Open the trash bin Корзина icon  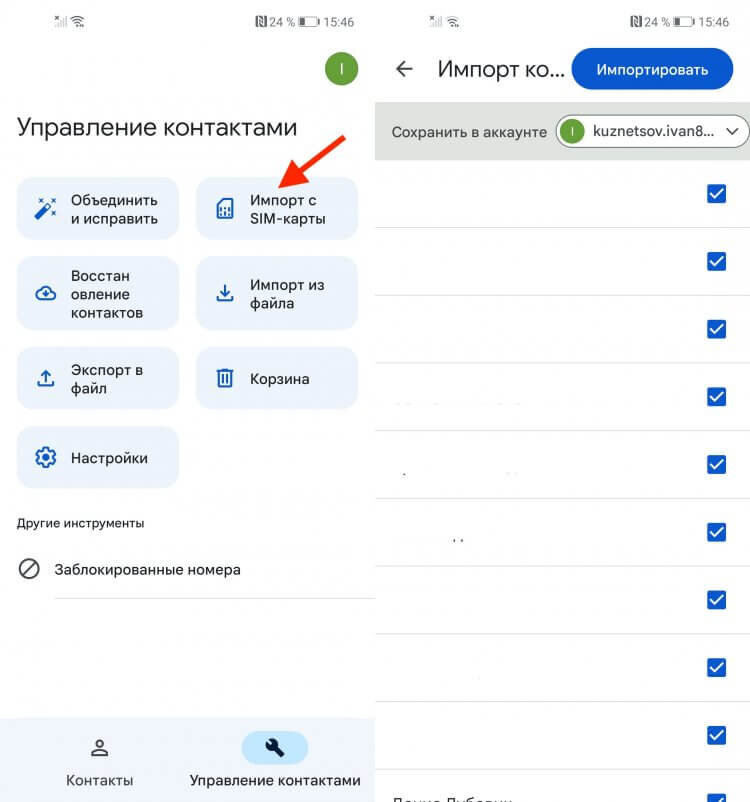(x=225, y=378)
